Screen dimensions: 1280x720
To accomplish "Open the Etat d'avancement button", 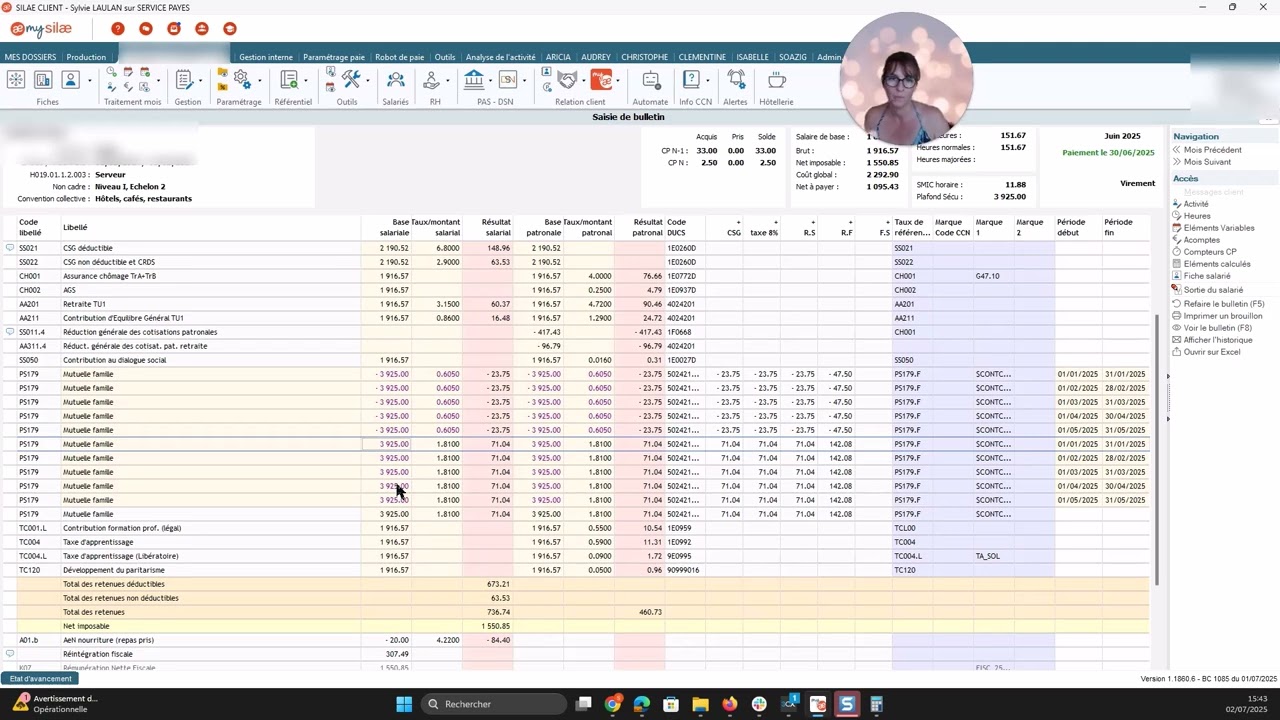I will tap(41, 679).
